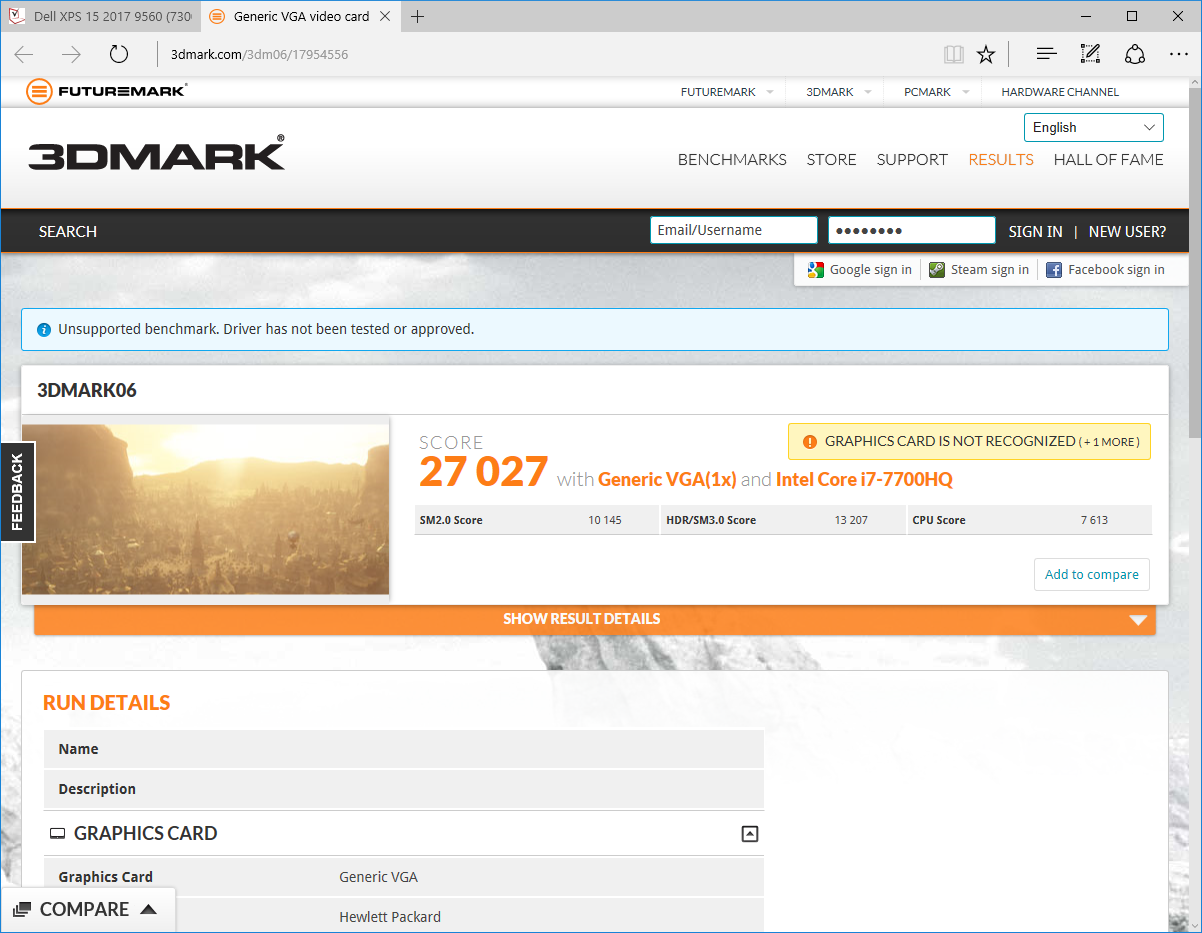The image size is (1202, 933).
Task: Open the Generic VGA(1x) link
Action: 667,479
